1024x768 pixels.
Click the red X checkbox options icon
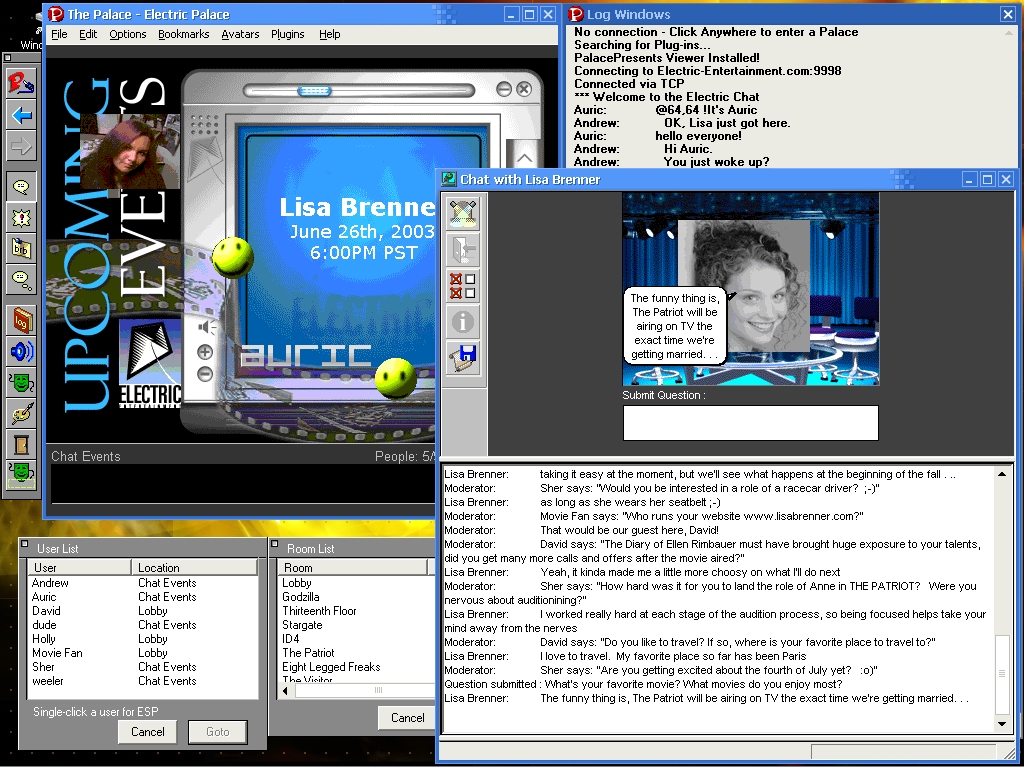463,286
